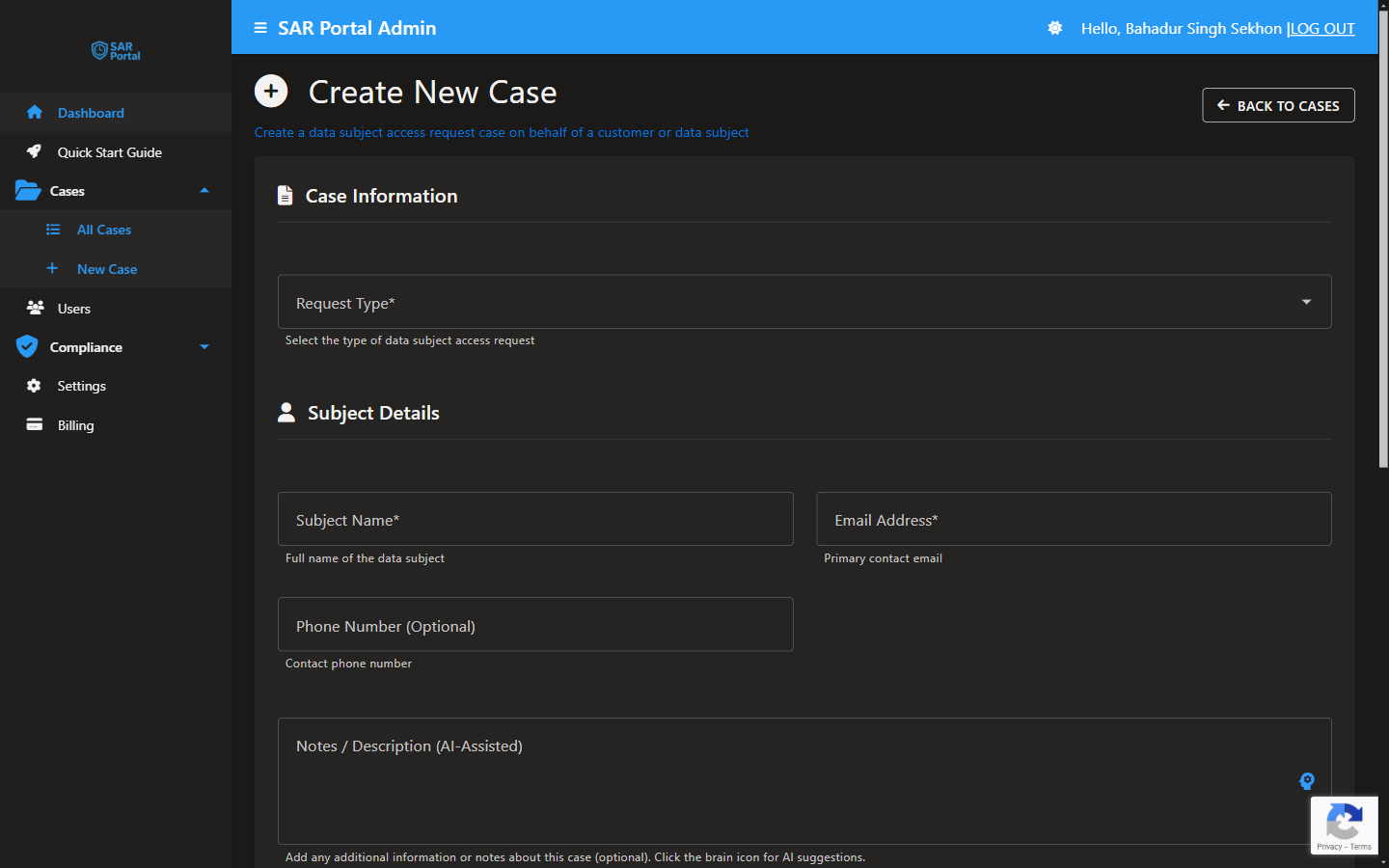Click the plus icon beside Create New Case
1389x868 pixels.
tap(271, 91)
